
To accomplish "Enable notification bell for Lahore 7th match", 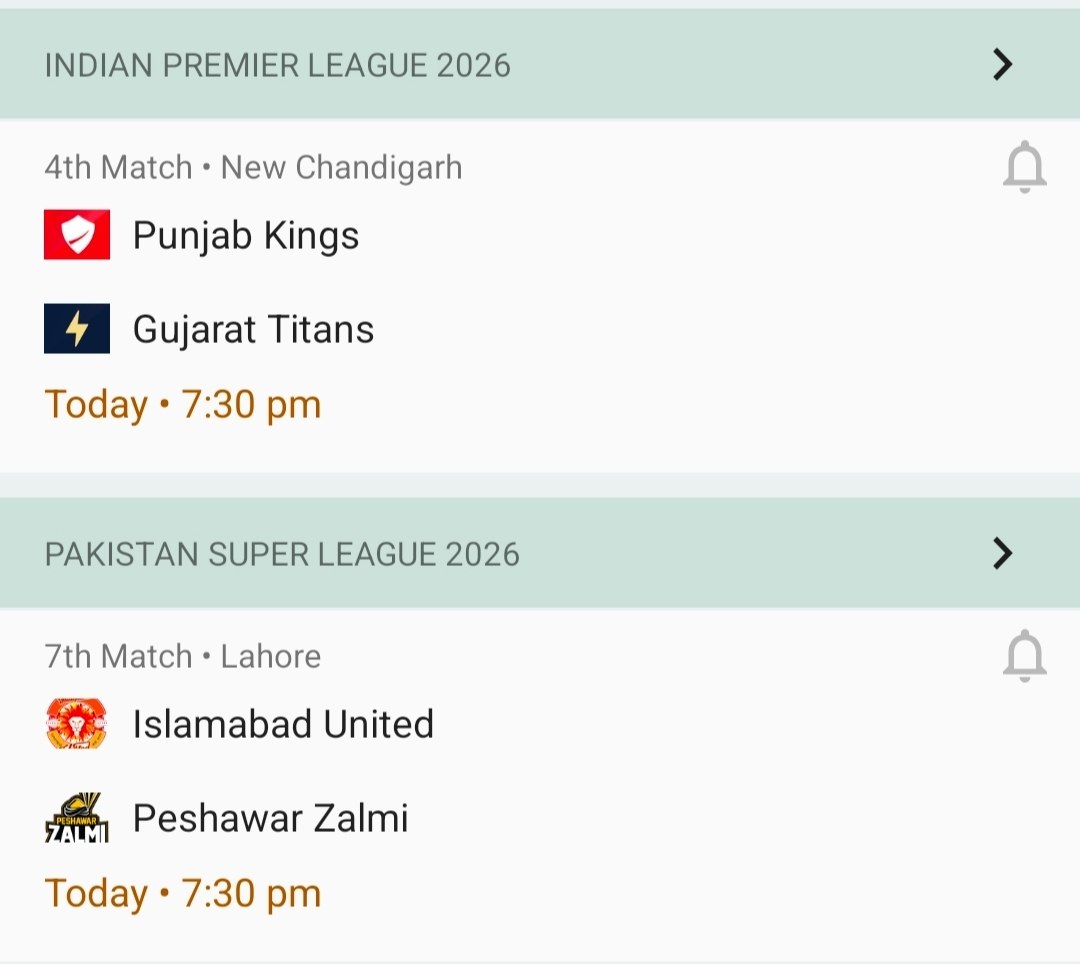I will click(1024, 657).
